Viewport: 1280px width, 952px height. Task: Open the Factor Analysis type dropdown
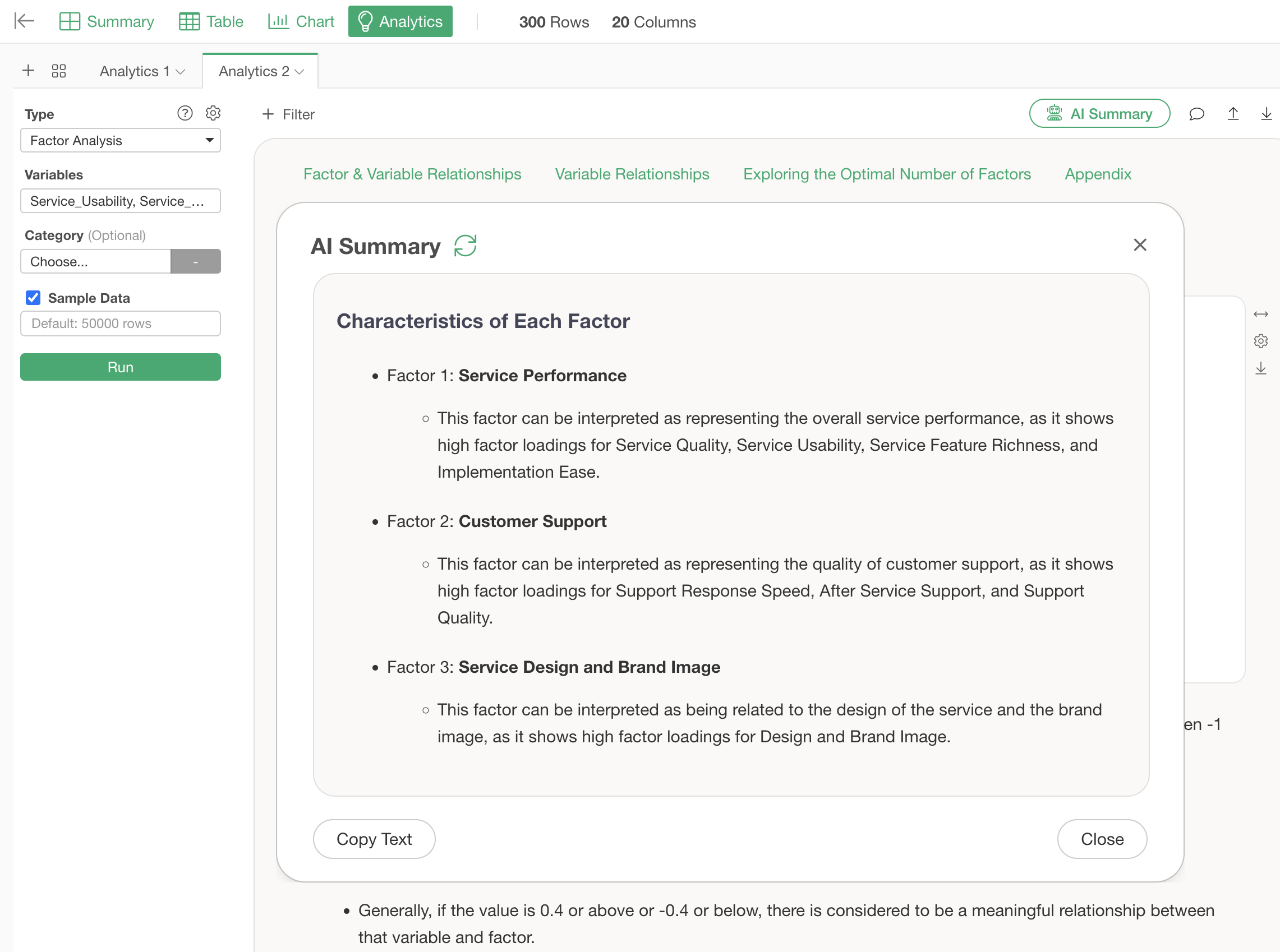pos(120,141)
